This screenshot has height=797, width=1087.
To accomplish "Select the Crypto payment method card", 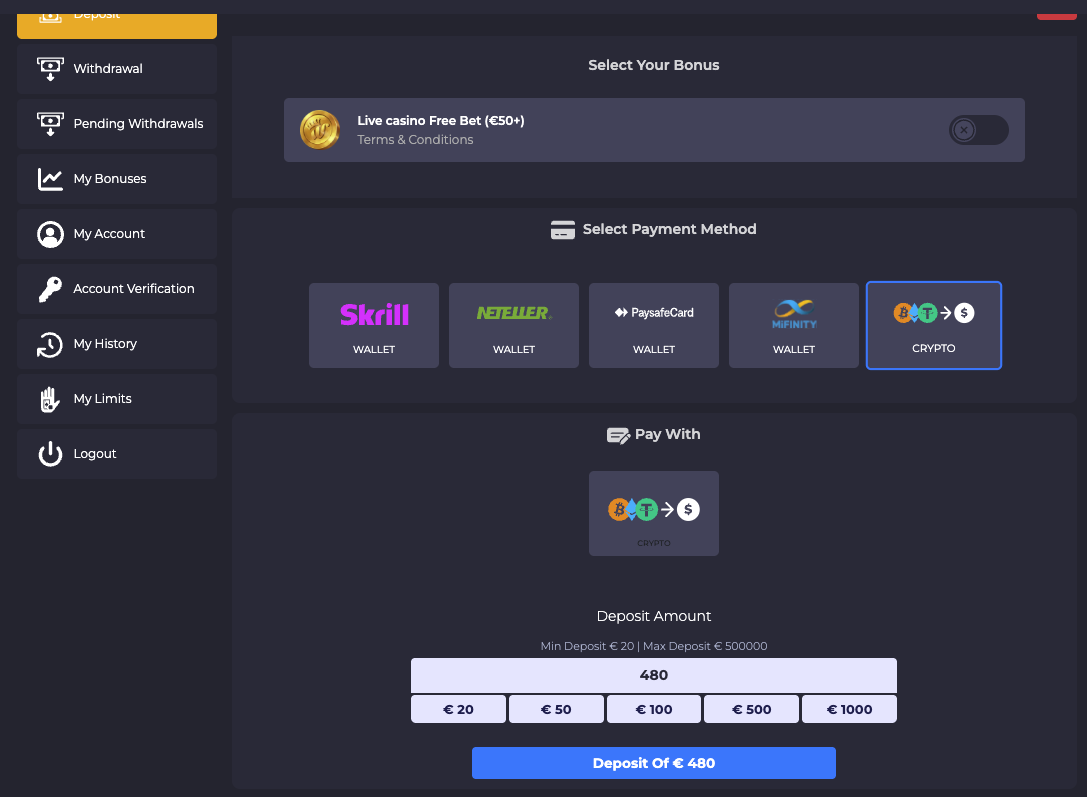I will pyautogui.click(x=934, y=325).
